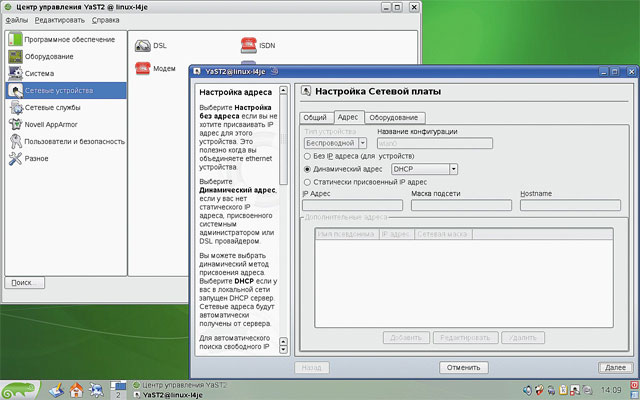This screenshot has height=400, width=640.
Task: Switch desktops with the taskbar pager
Action: pos(118,390)
